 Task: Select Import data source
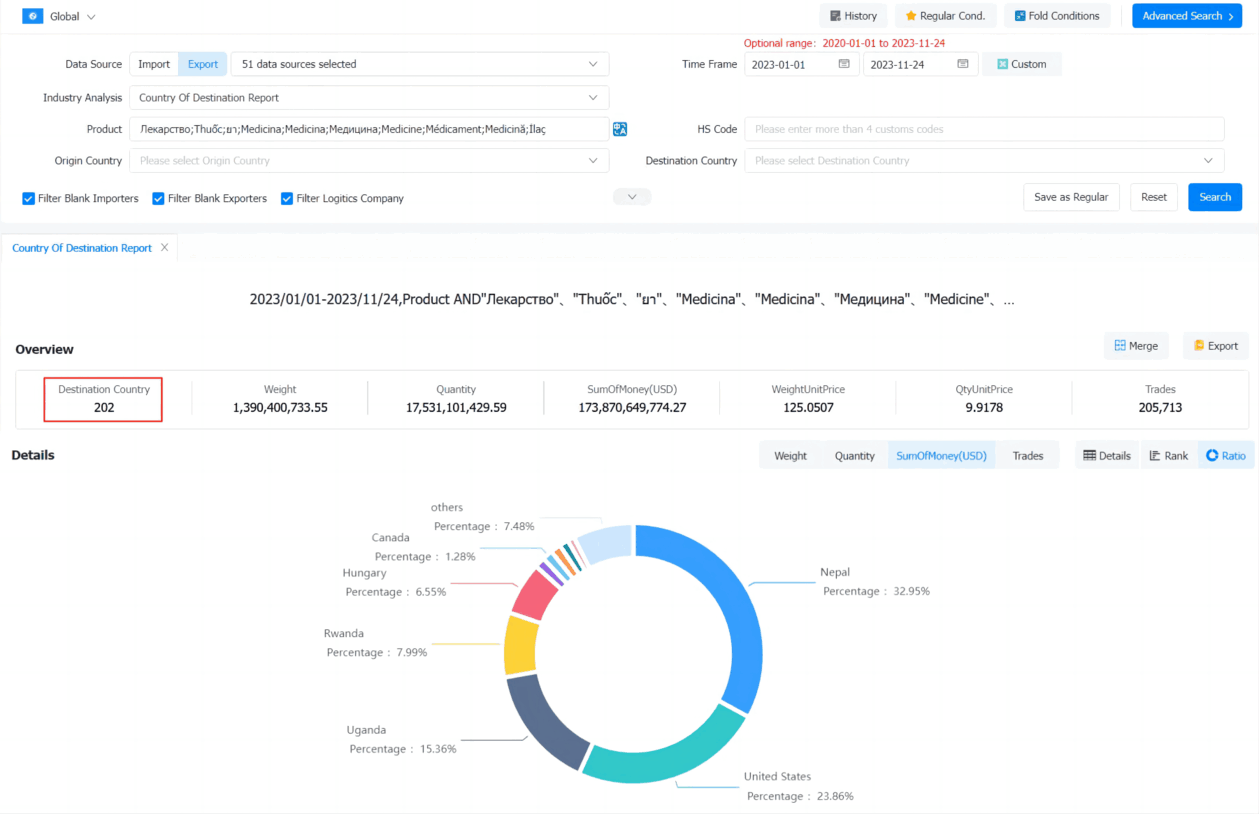pos(154,64)
